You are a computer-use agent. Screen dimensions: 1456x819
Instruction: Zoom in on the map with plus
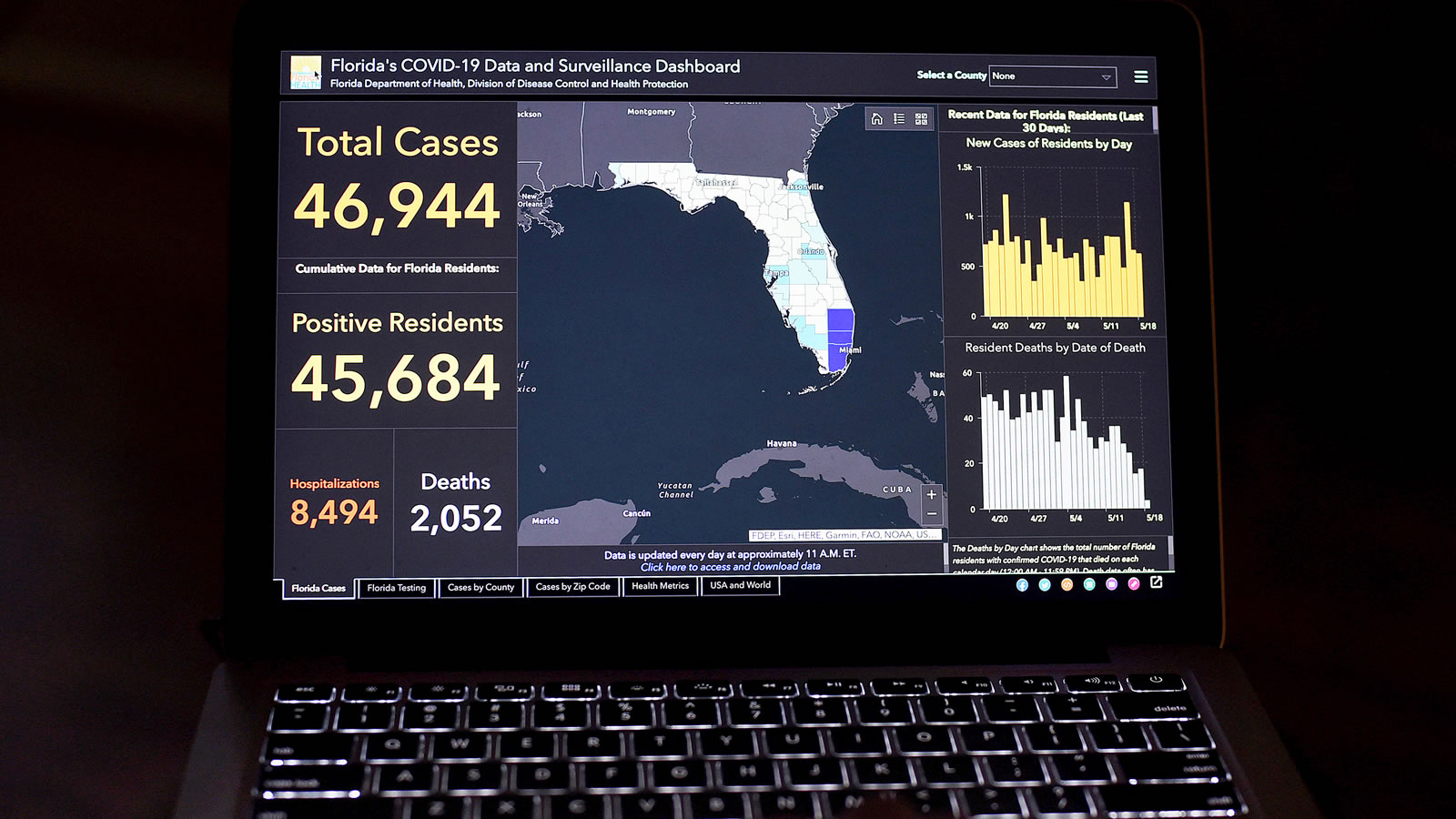[931, 495]
